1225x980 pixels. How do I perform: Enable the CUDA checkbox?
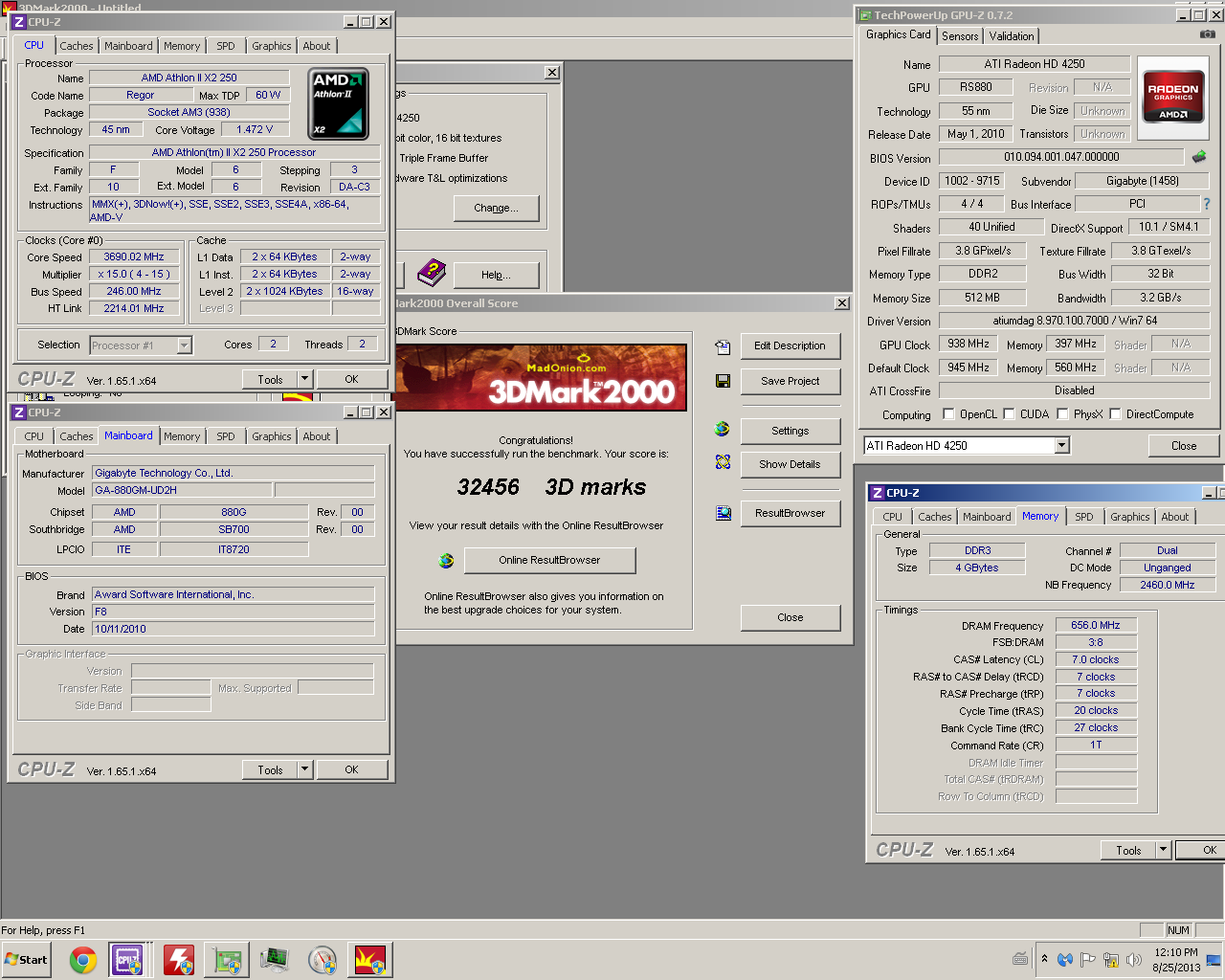[x=1009, y=414]
